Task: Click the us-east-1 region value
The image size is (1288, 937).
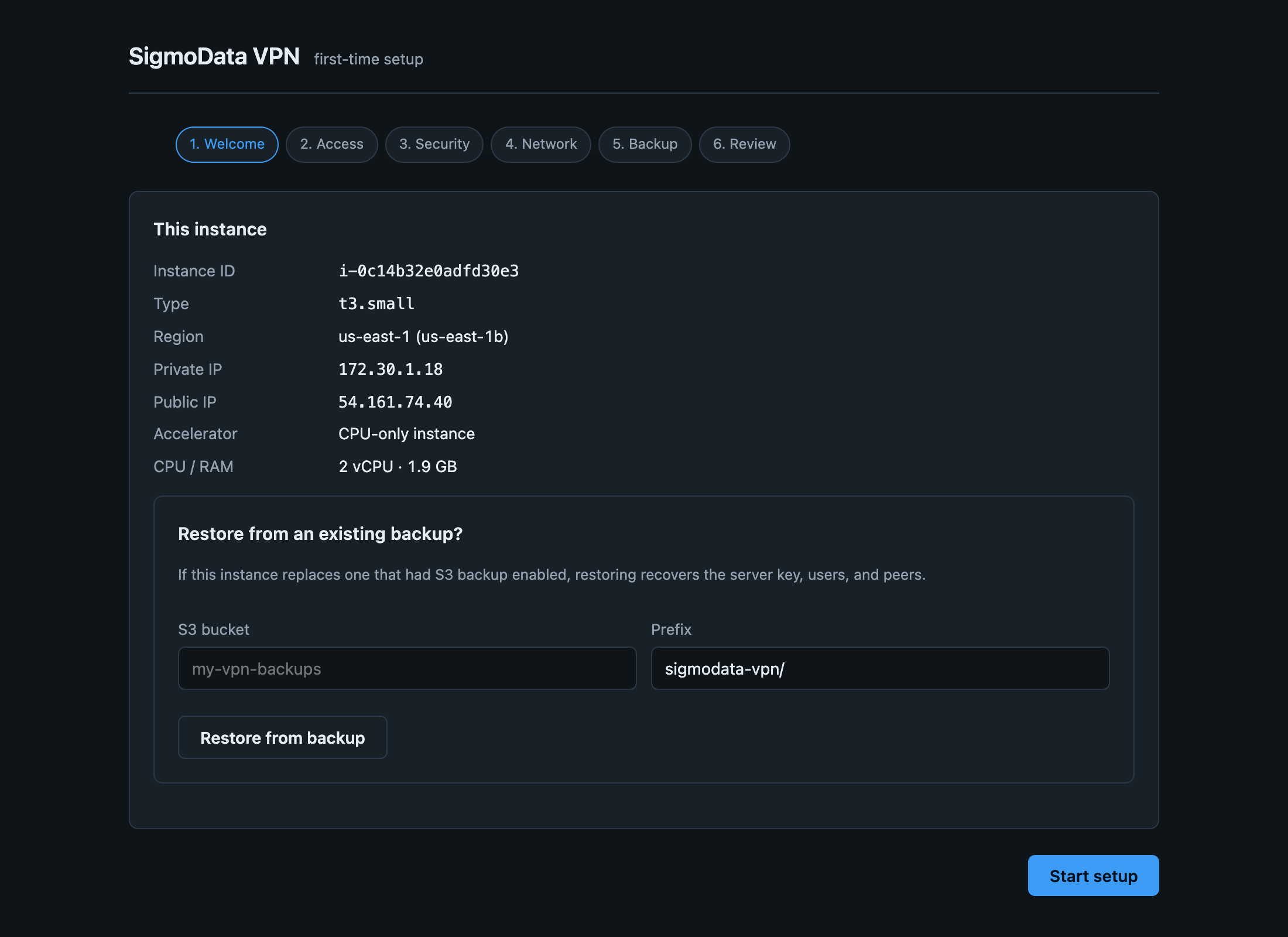Action: [423, 337]
